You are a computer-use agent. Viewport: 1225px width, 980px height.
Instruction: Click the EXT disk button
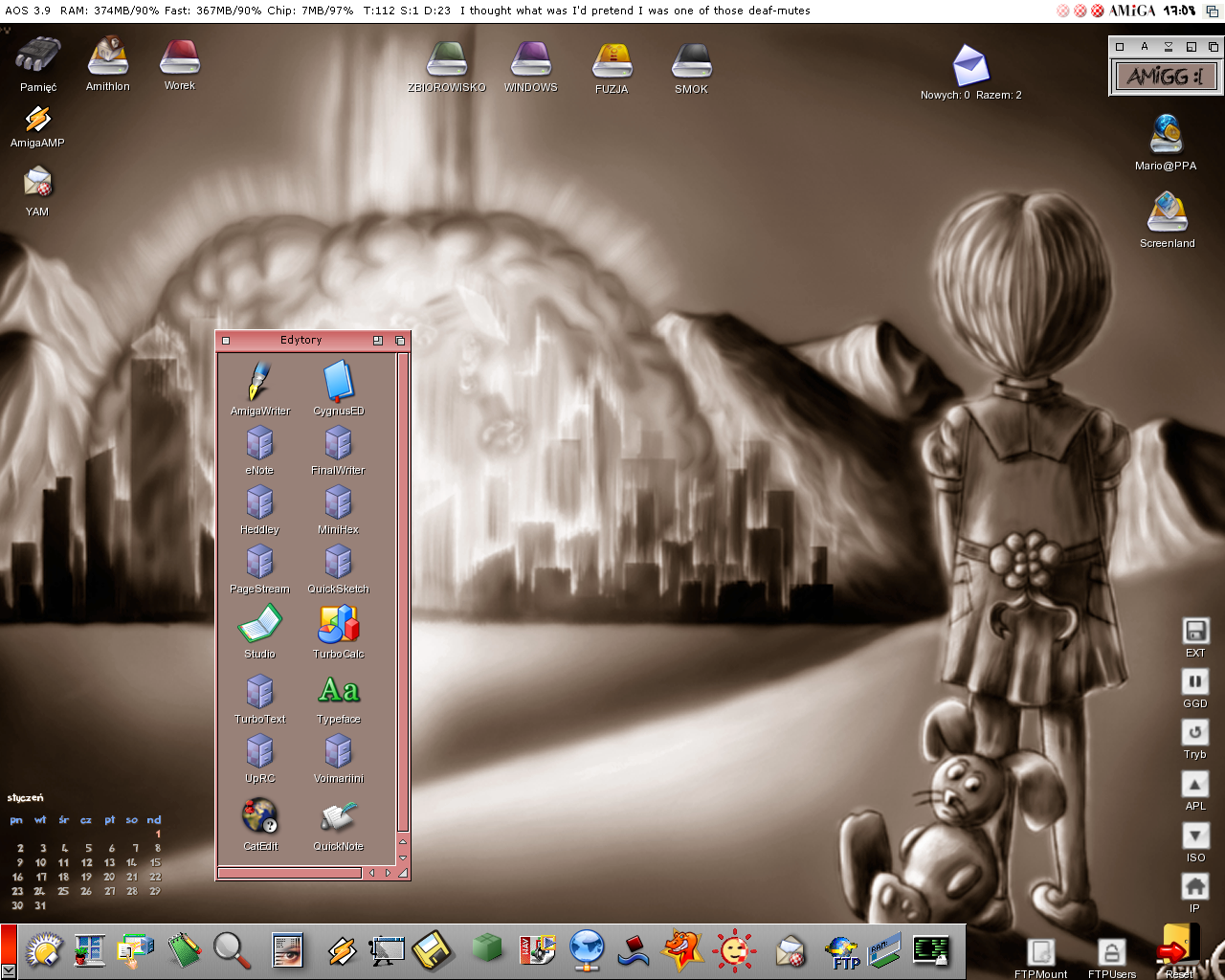tap(1195, 631)
